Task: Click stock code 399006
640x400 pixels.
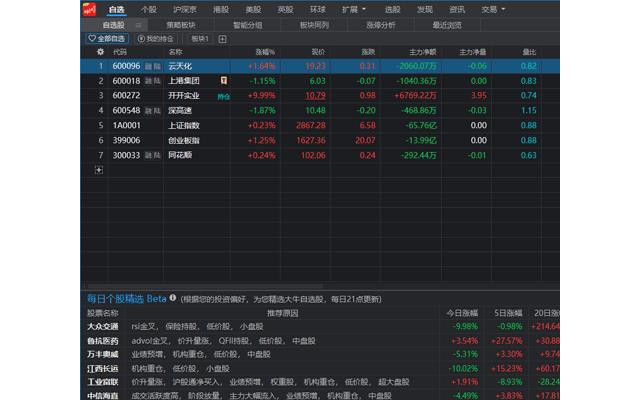Action: click(x=127, y=140)
